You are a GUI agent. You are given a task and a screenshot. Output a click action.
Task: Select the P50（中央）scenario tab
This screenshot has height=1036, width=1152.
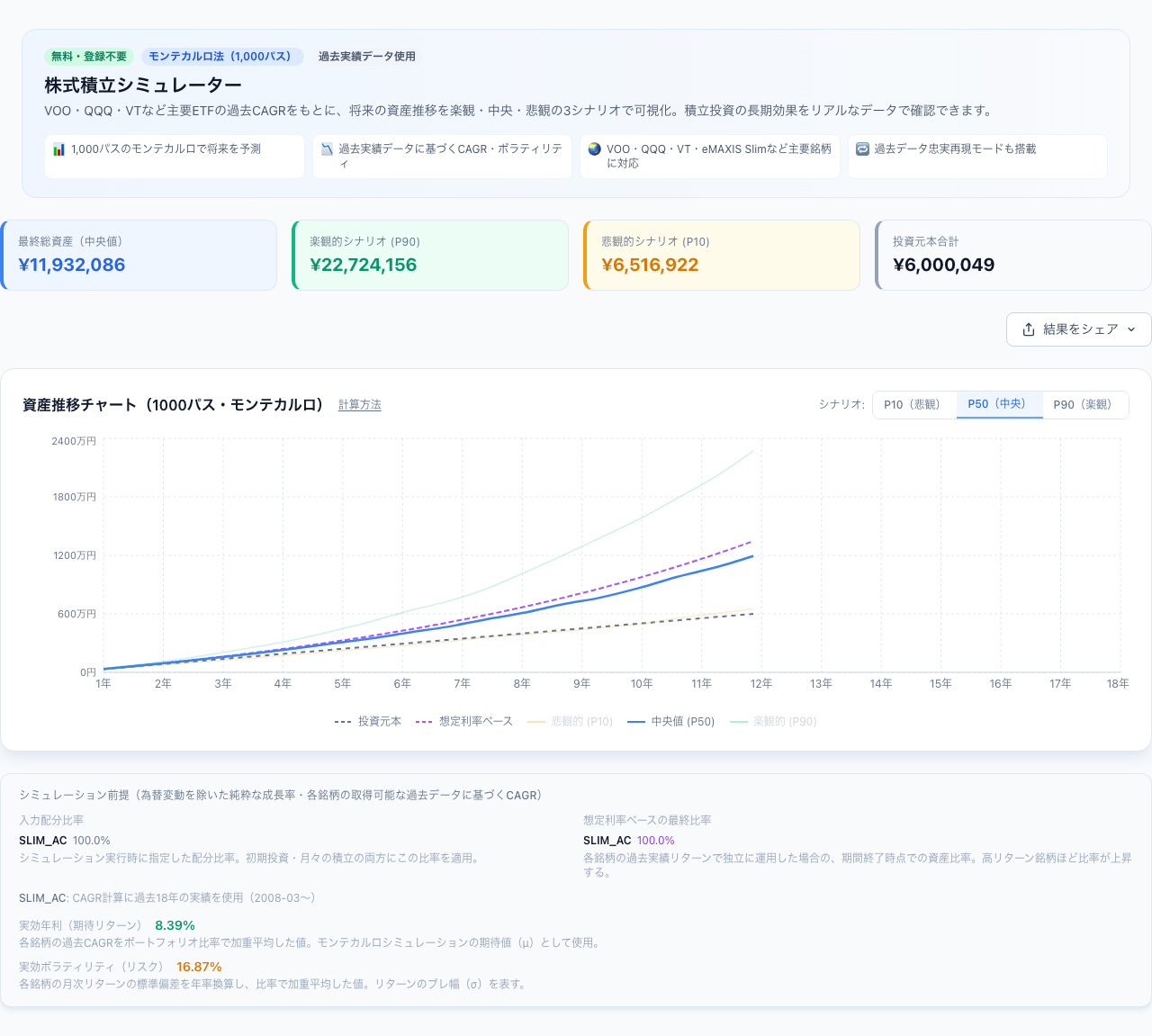(x=999, y=405)
